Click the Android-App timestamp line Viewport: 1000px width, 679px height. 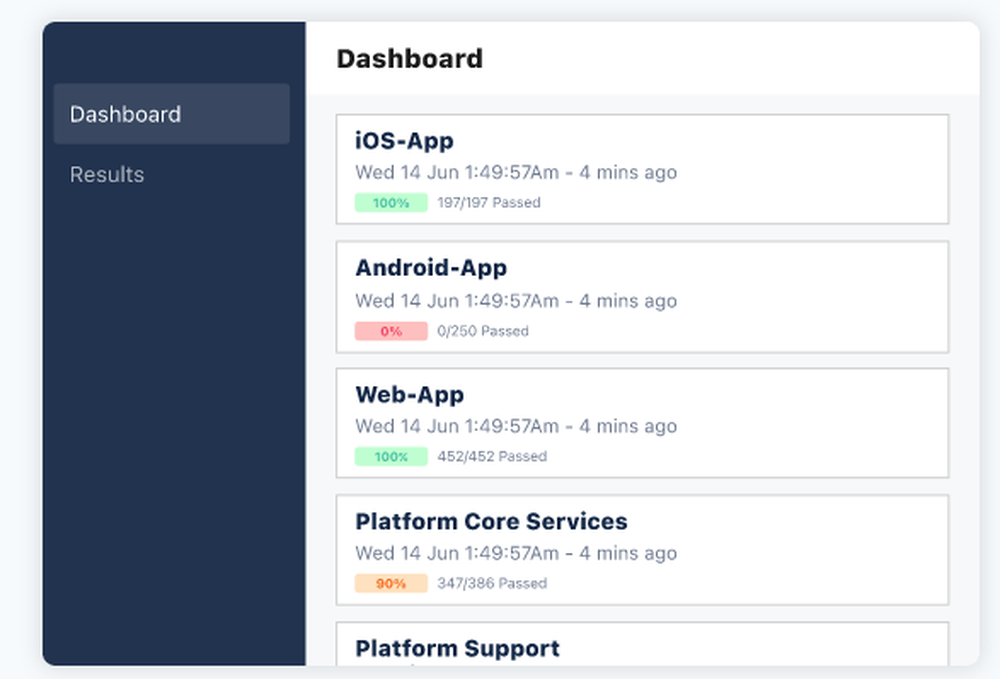(x=516, y=300)
